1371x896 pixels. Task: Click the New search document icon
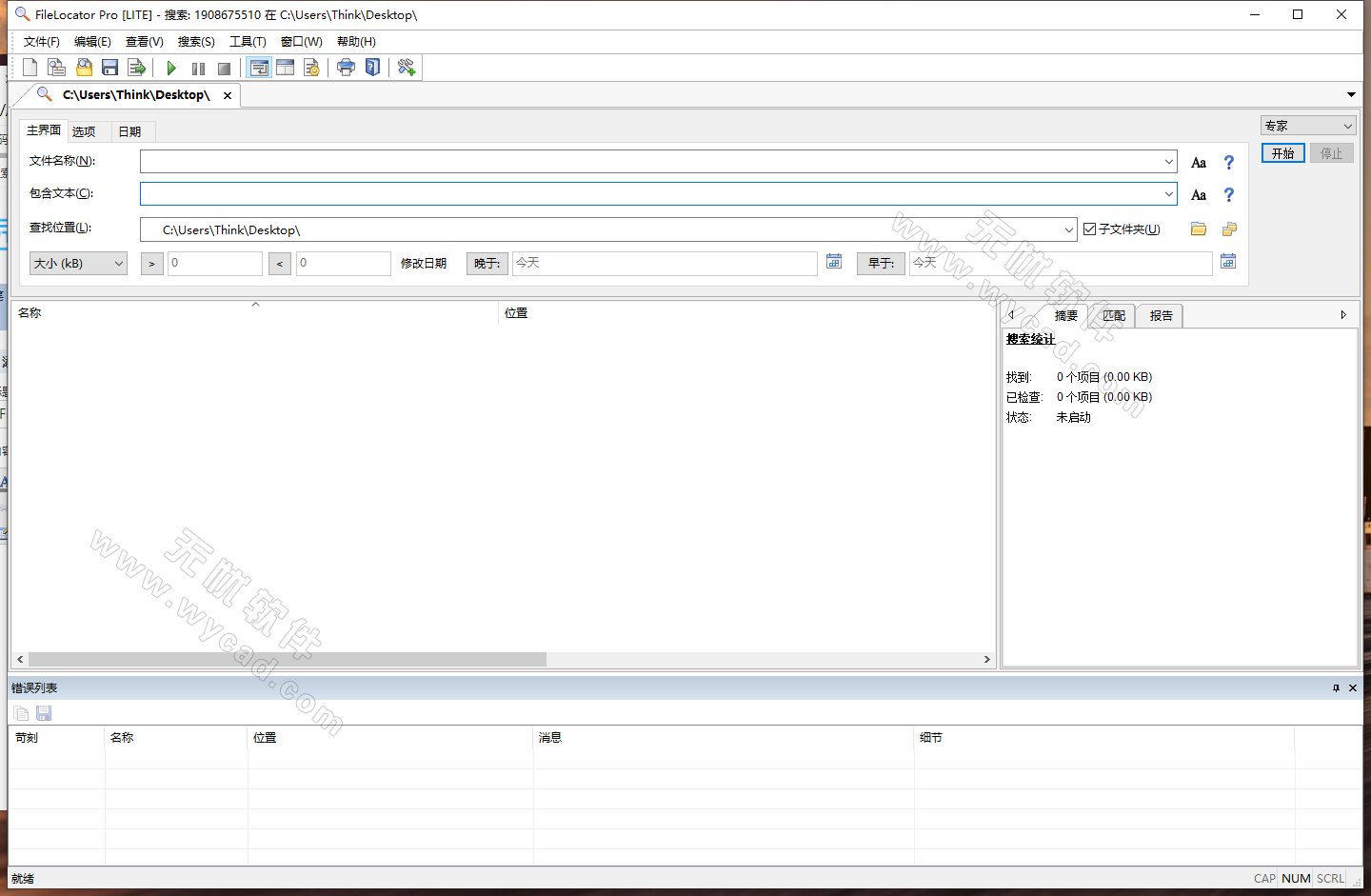(30, 68)
